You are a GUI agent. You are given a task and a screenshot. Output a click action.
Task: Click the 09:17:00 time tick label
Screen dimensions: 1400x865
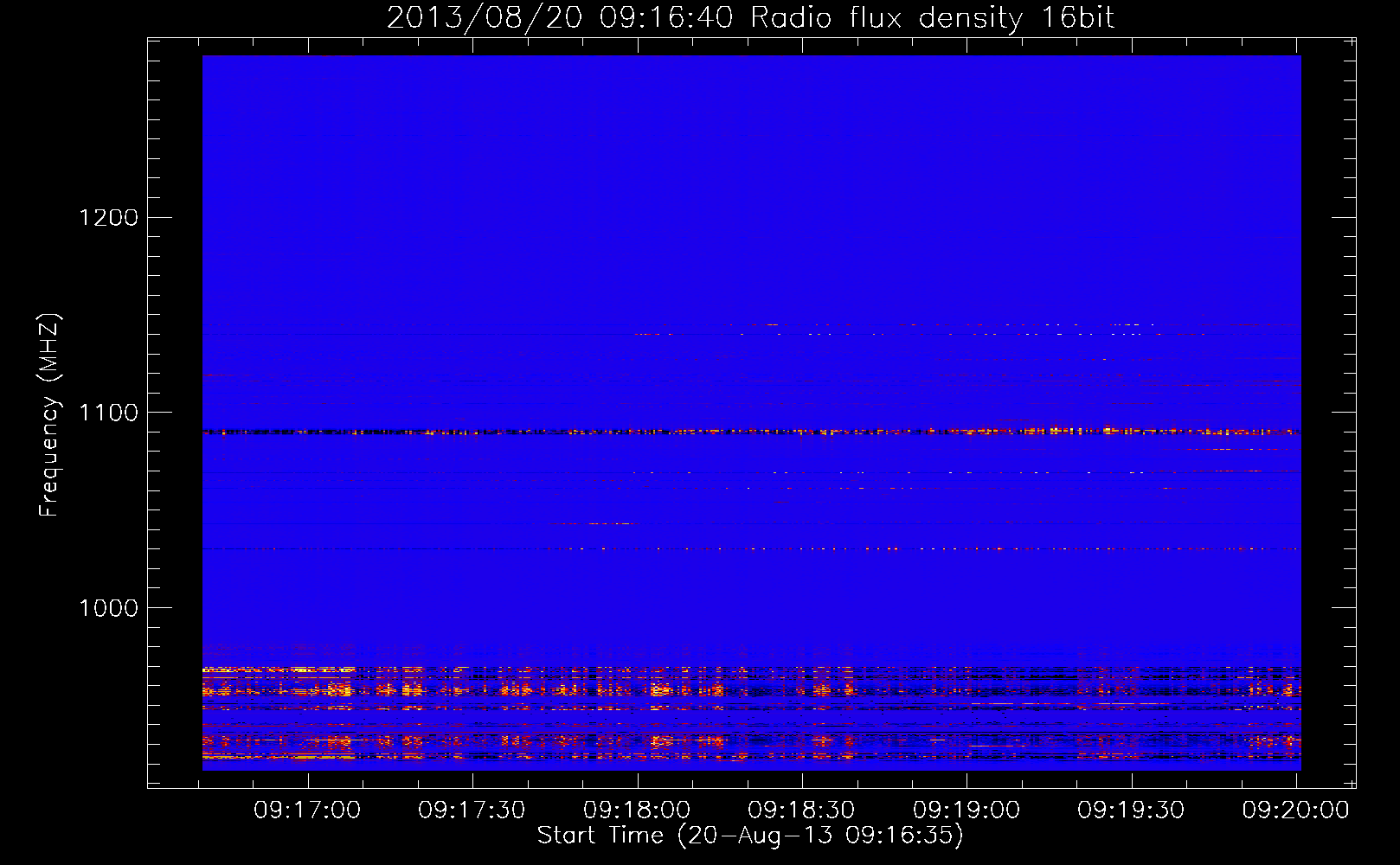coord(307,811)
